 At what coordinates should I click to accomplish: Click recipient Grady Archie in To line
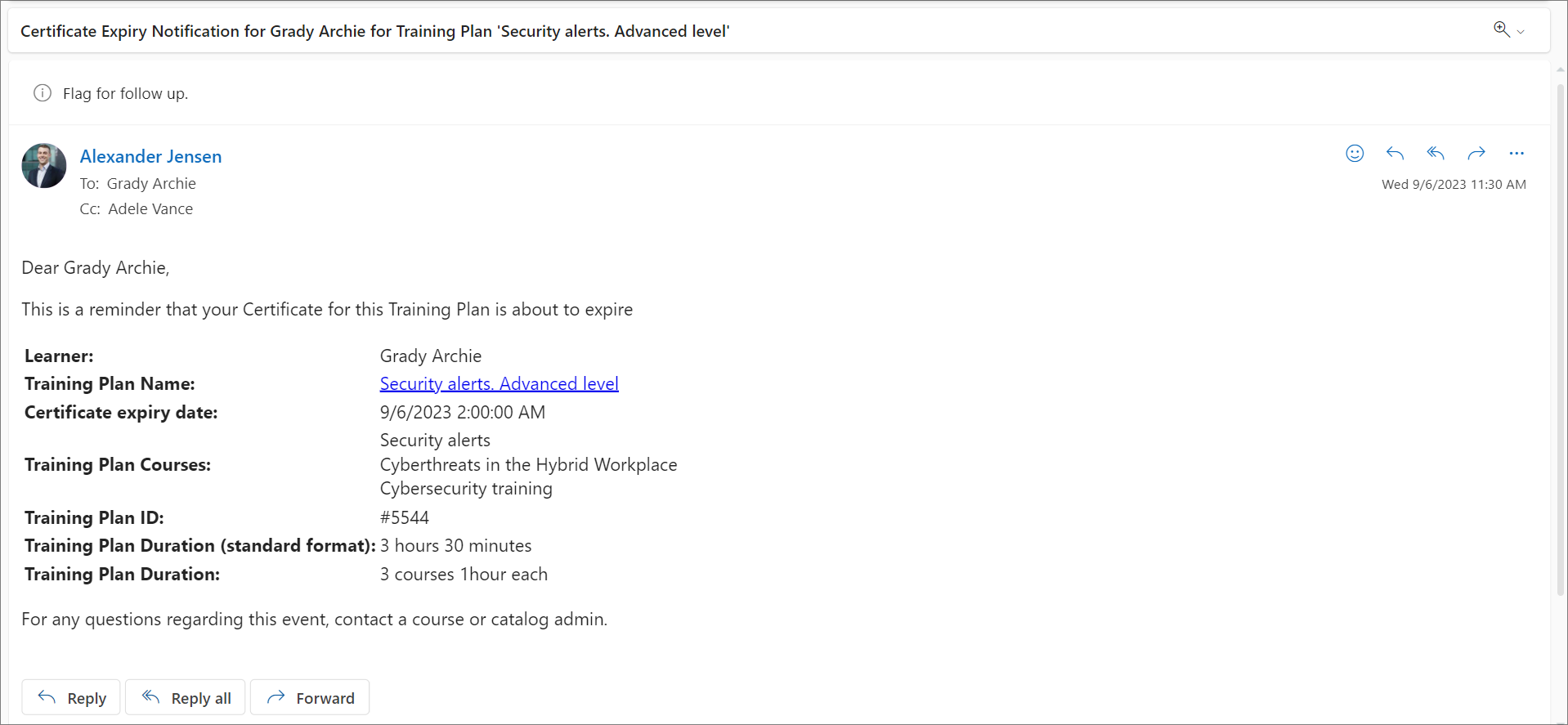click(x=151, y=183)
